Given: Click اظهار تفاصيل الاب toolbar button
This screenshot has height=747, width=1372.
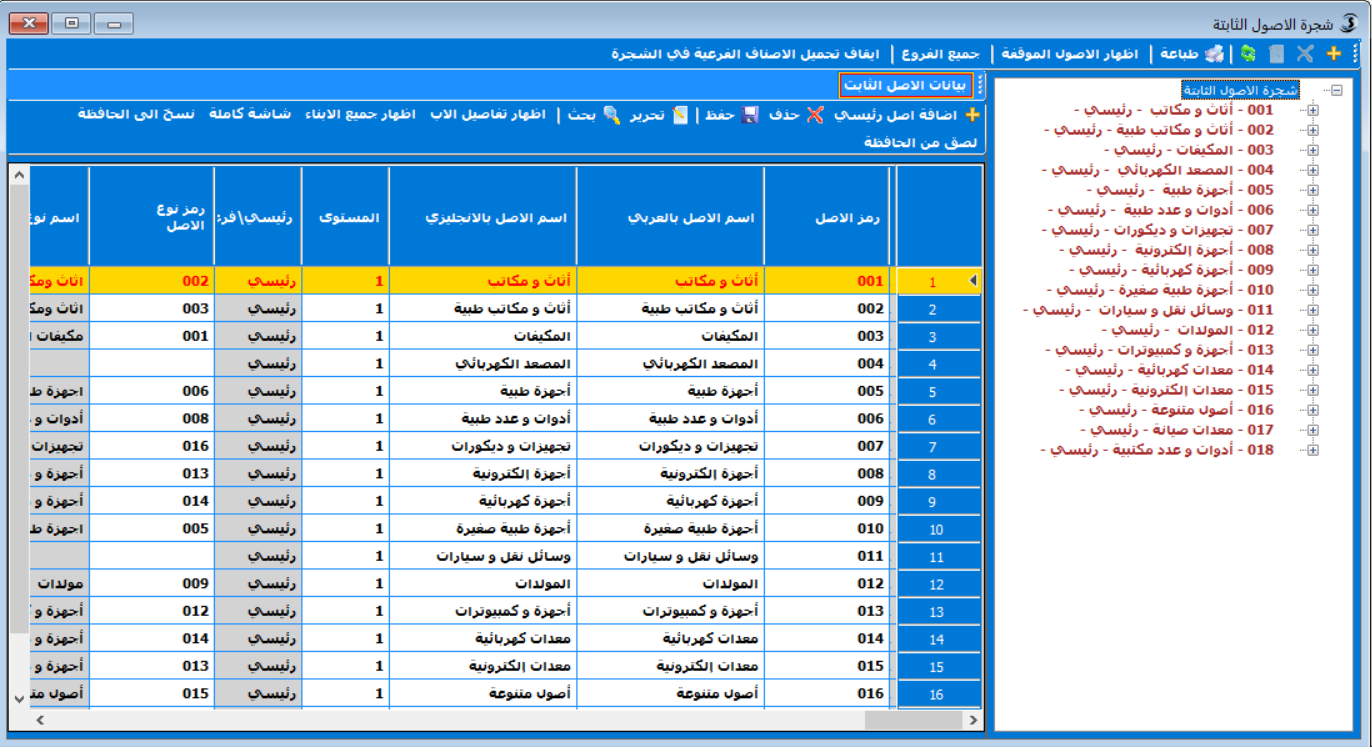Looking at the screenshot, I should 488,115.
